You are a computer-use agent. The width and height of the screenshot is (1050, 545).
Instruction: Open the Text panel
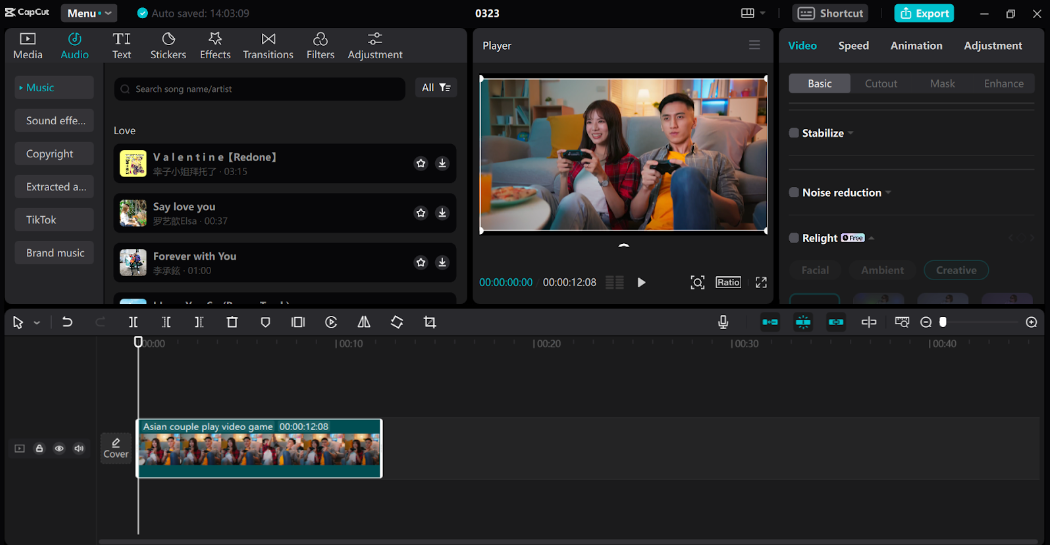coord(121,46)
